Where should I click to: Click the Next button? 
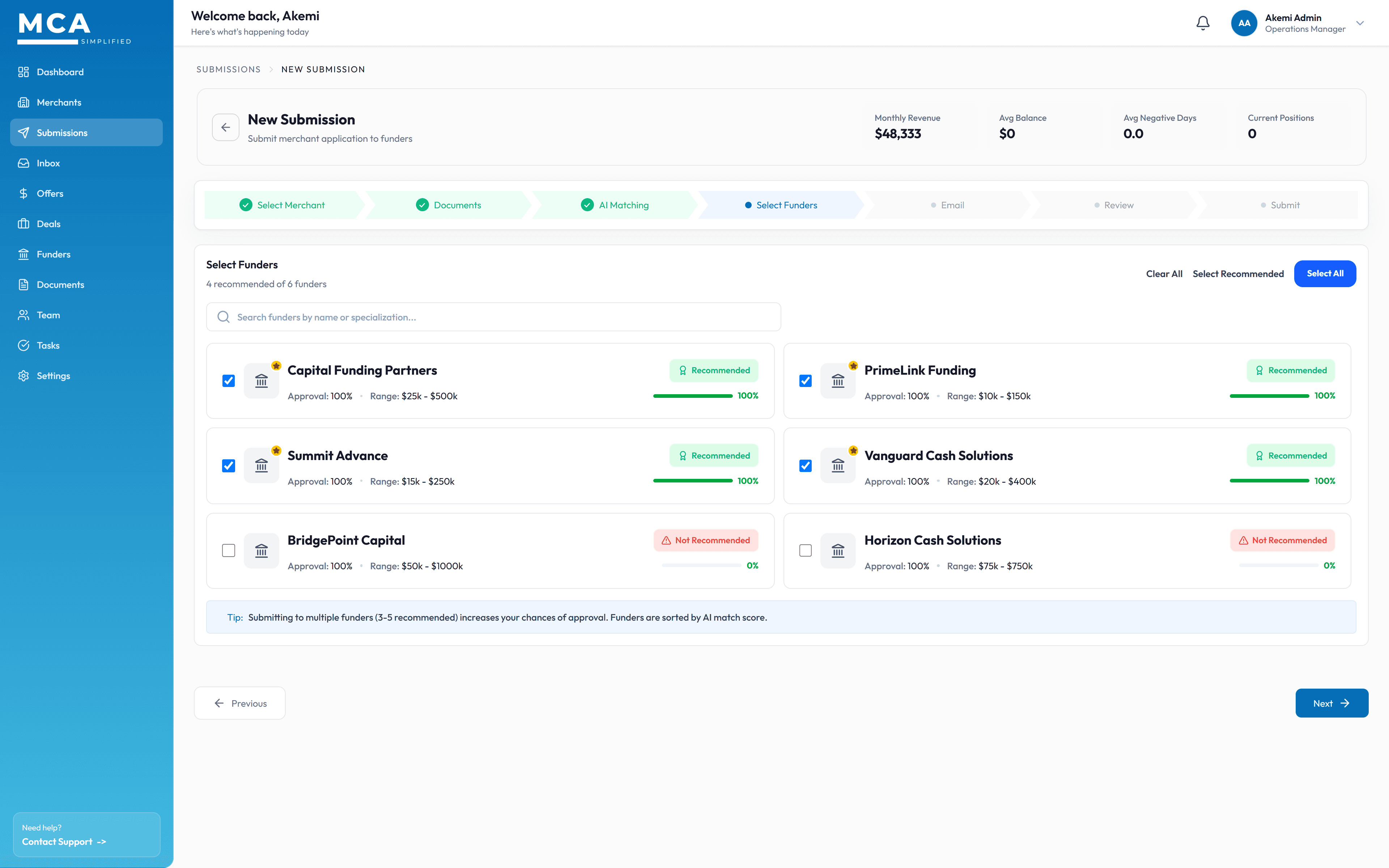[1331, 703]
